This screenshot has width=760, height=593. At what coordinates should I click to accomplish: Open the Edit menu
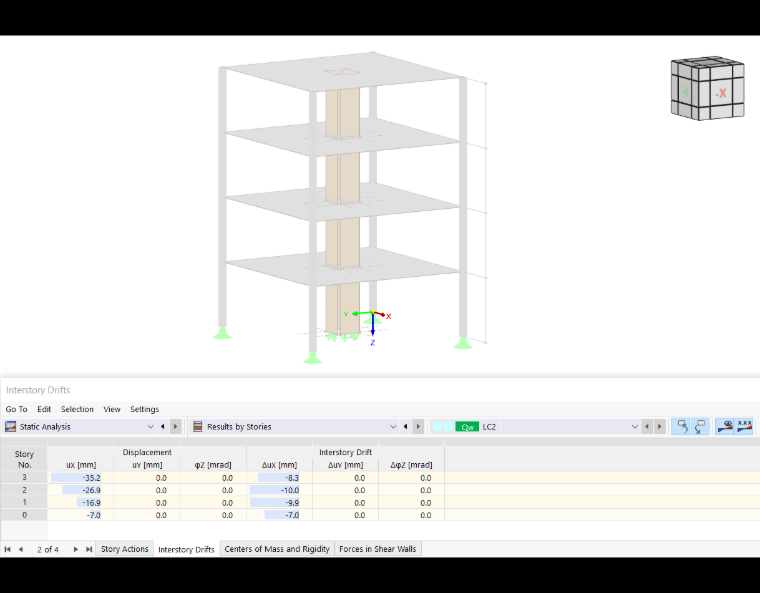pyautogui.click(x=44, y=409)
